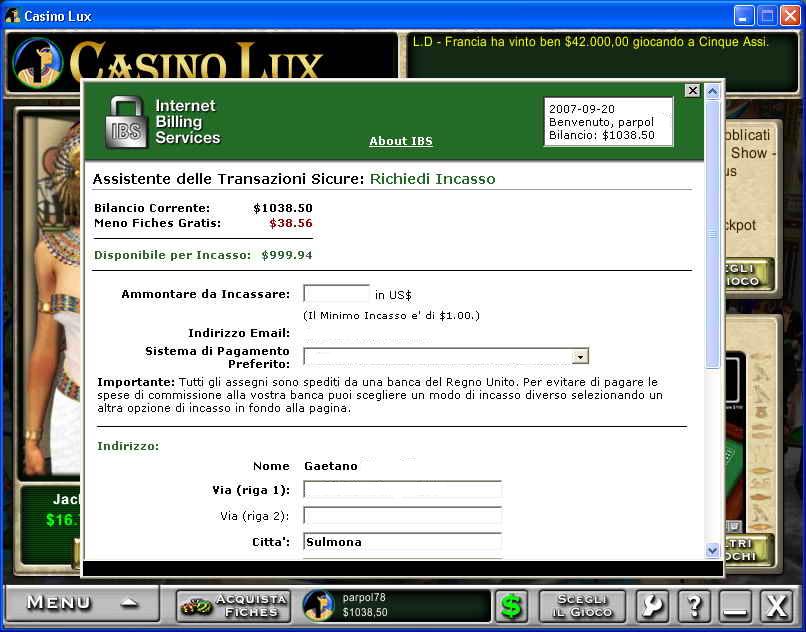Click the bottom bar minimize icon
The height and width of the screenshot is (632, 806).
pyautogui.click(x=736, y=605)
